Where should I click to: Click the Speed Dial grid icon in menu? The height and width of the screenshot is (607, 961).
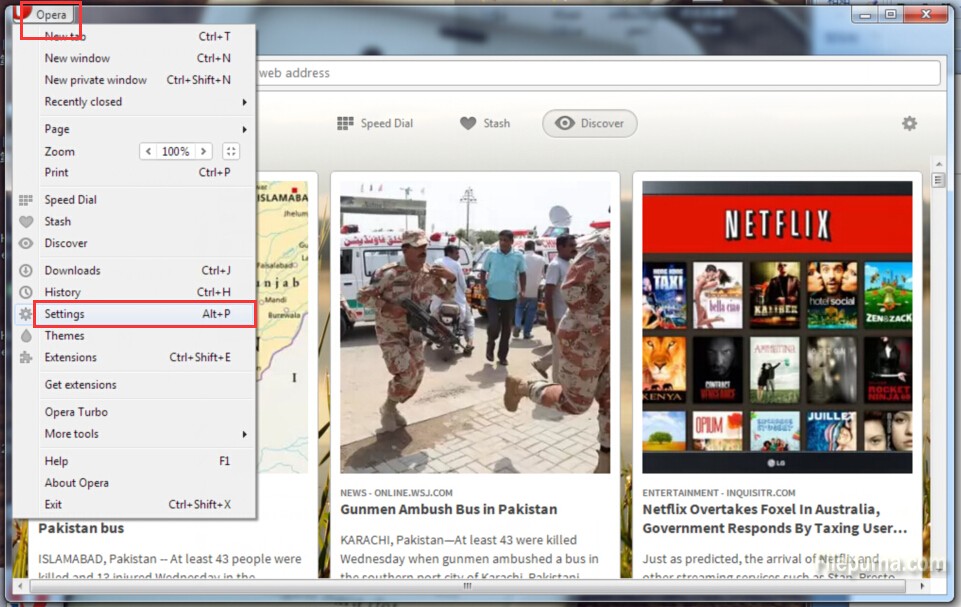pos(26,200)
